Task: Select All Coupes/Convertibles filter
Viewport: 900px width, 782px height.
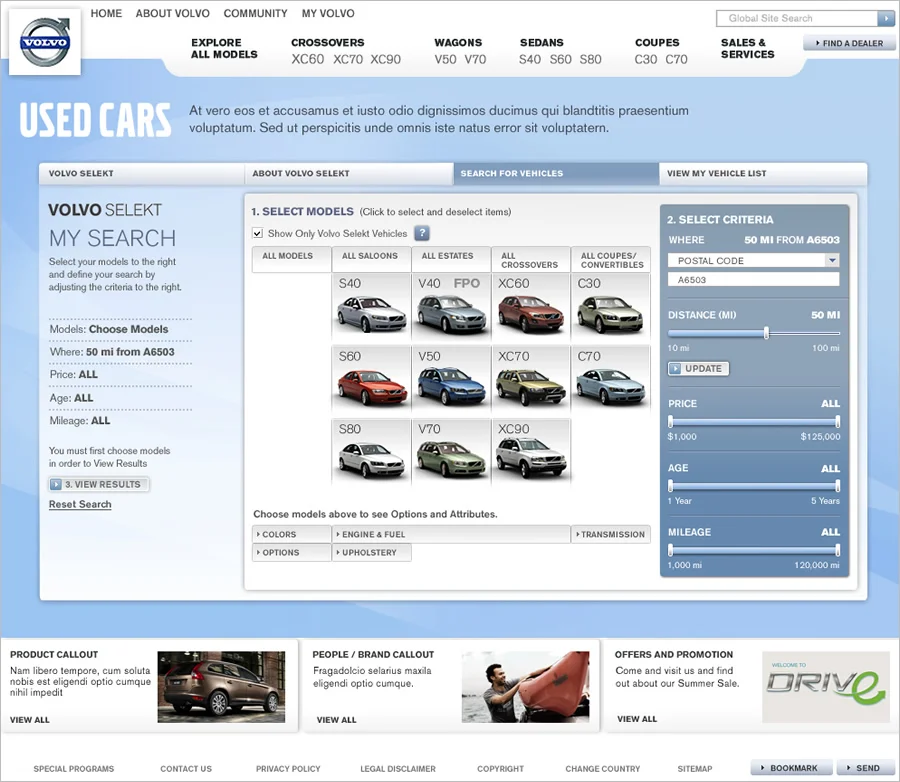Action: click(x=611, y=259)
